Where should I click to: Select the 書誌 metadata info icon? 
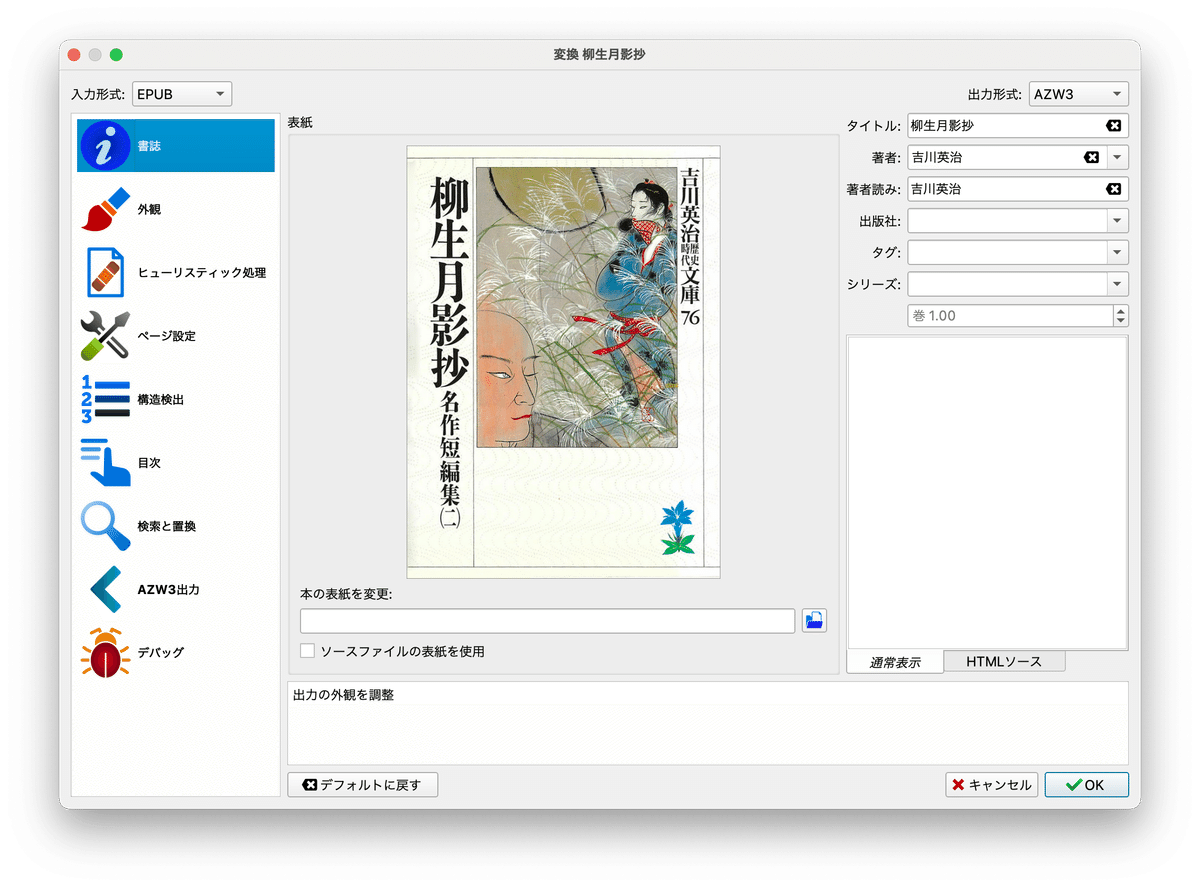pos(105,146)
